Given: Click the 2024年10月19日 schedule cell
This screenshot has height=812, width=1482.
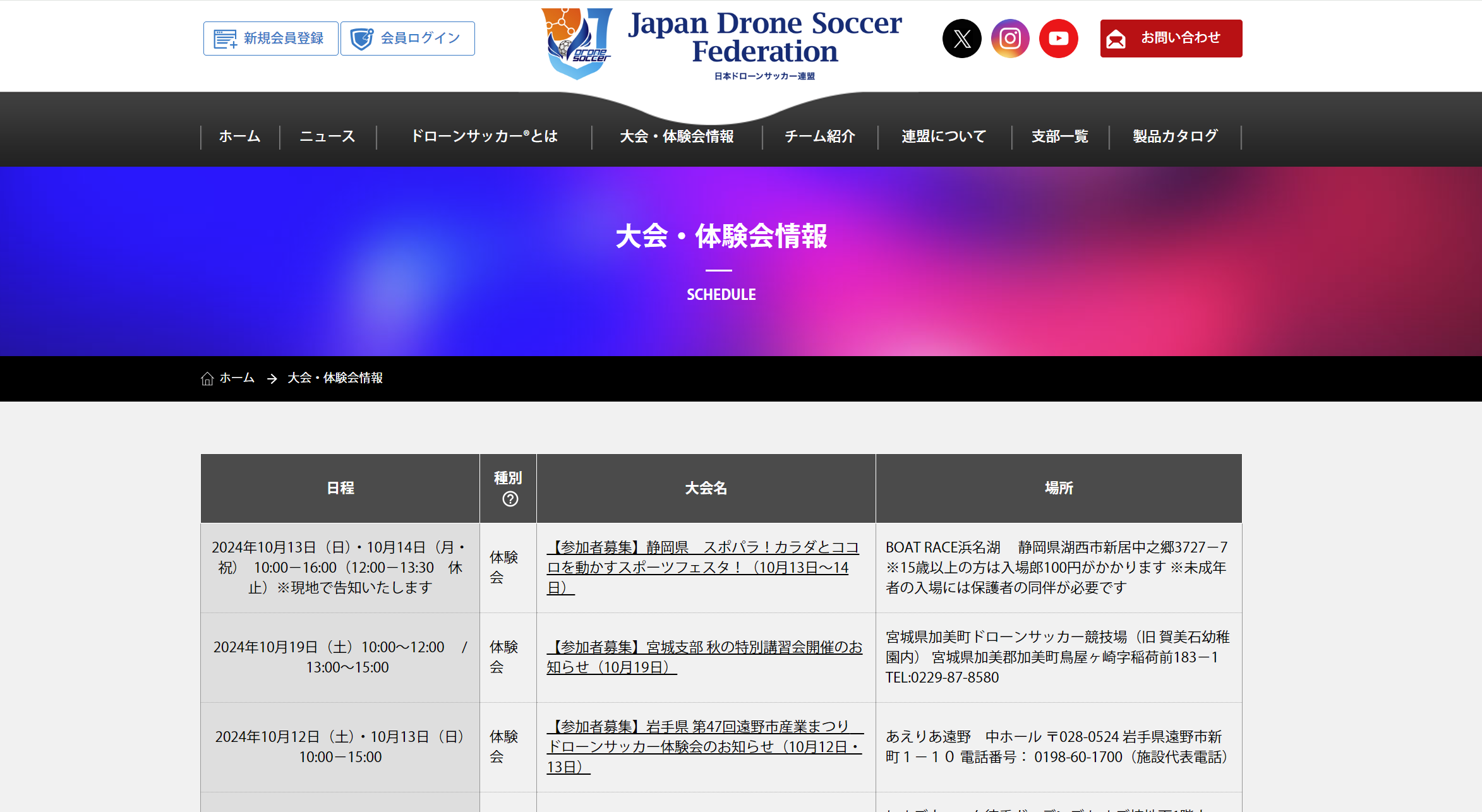Looking at the screenshot, I should (340, 657).
